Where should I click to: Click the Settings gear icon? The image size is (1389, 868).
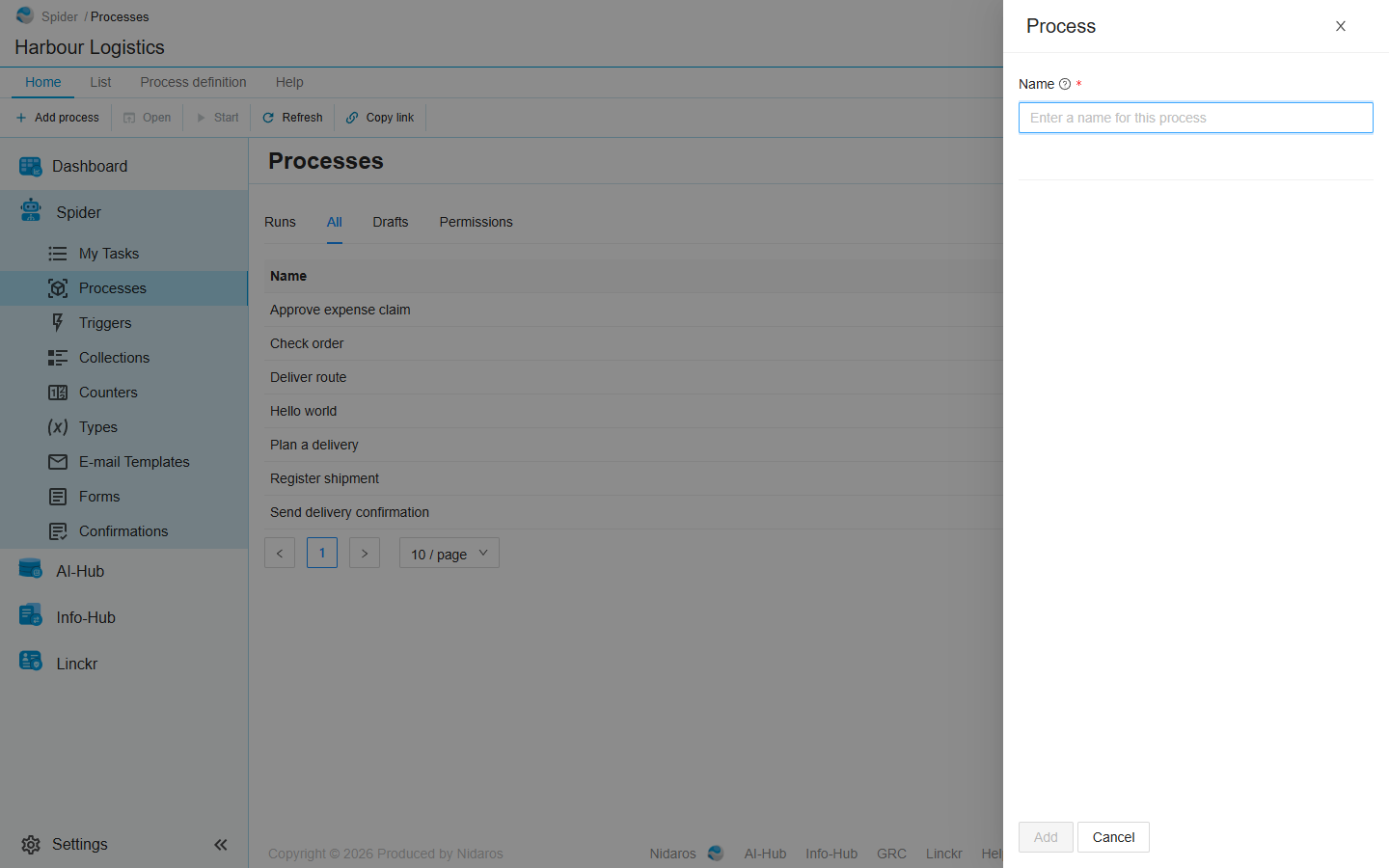point(31,845)
